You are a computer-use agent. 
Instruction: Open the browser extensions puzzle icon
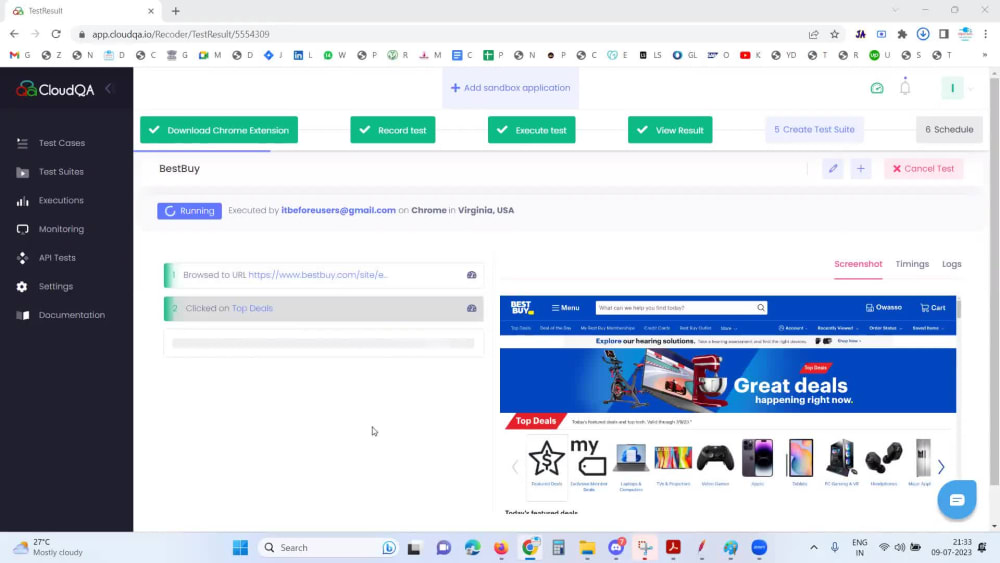point(902,34)
